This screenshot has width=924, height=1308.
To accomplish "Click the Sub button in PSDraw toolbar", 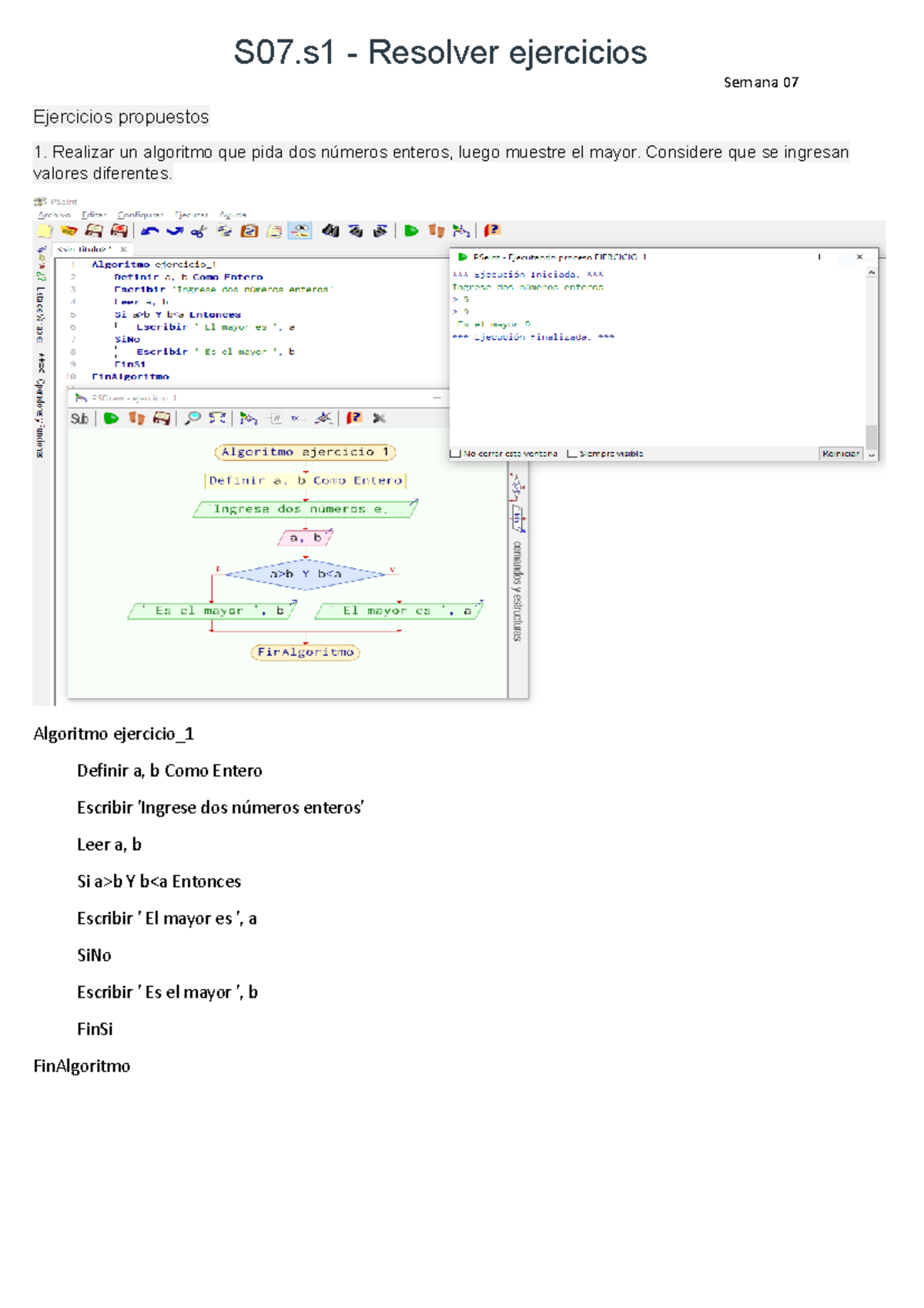I will [79, 418].
